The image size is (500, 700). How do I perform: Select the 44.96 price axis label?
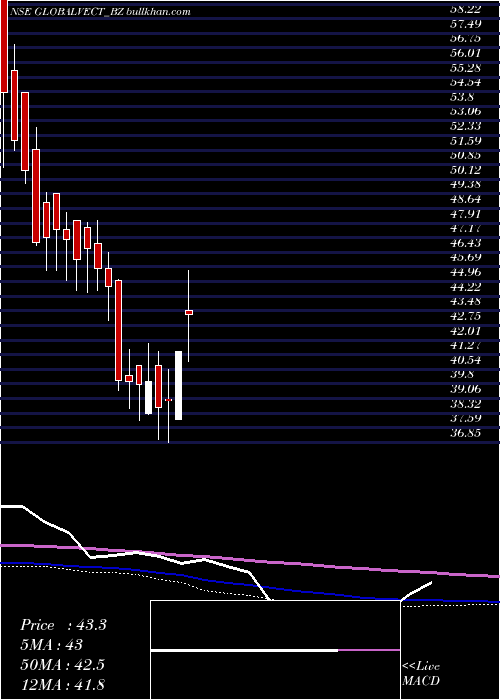pyautogui.click(x=466, y=272)
